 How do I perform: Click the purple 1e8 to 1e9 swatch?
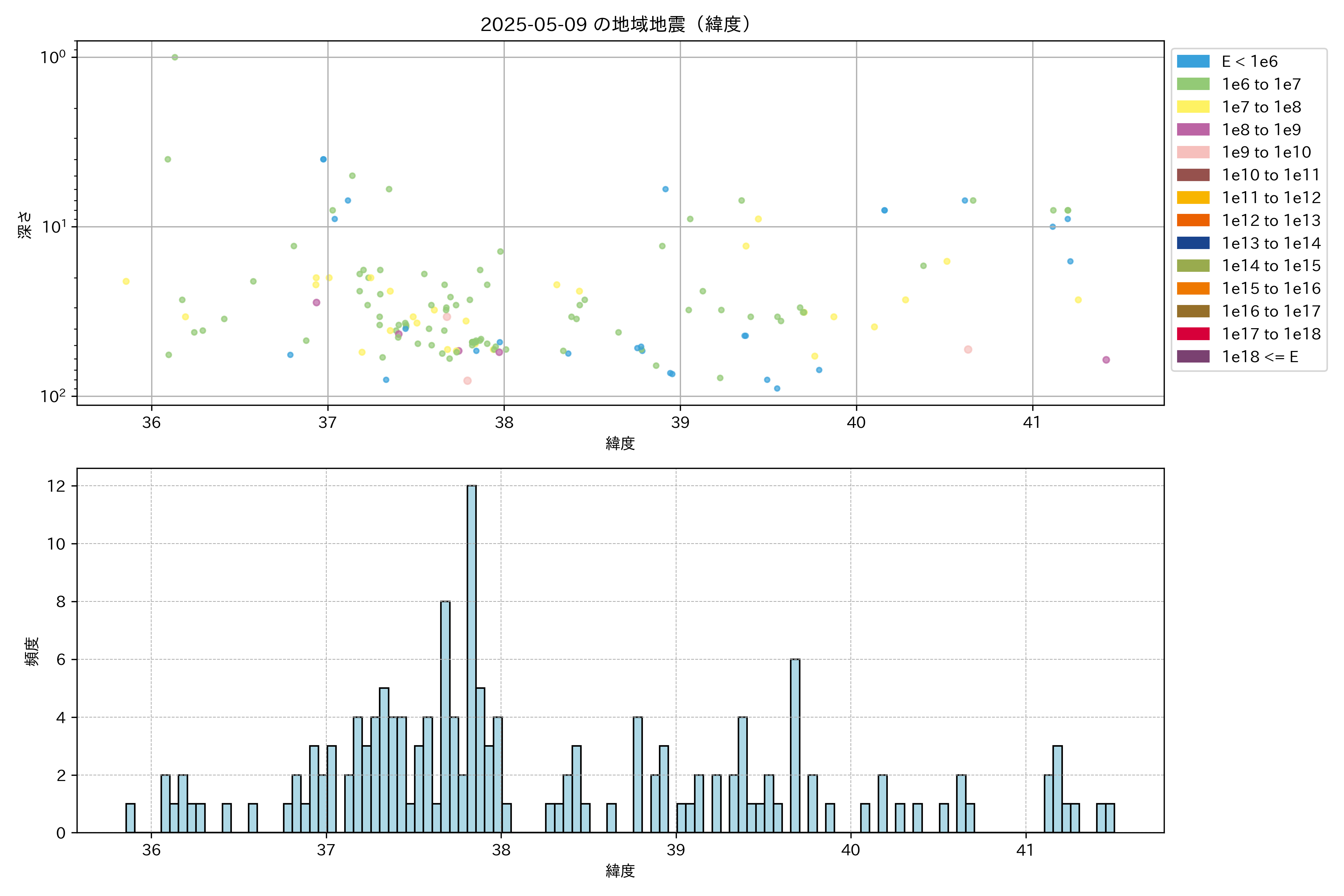[1193, 130]
